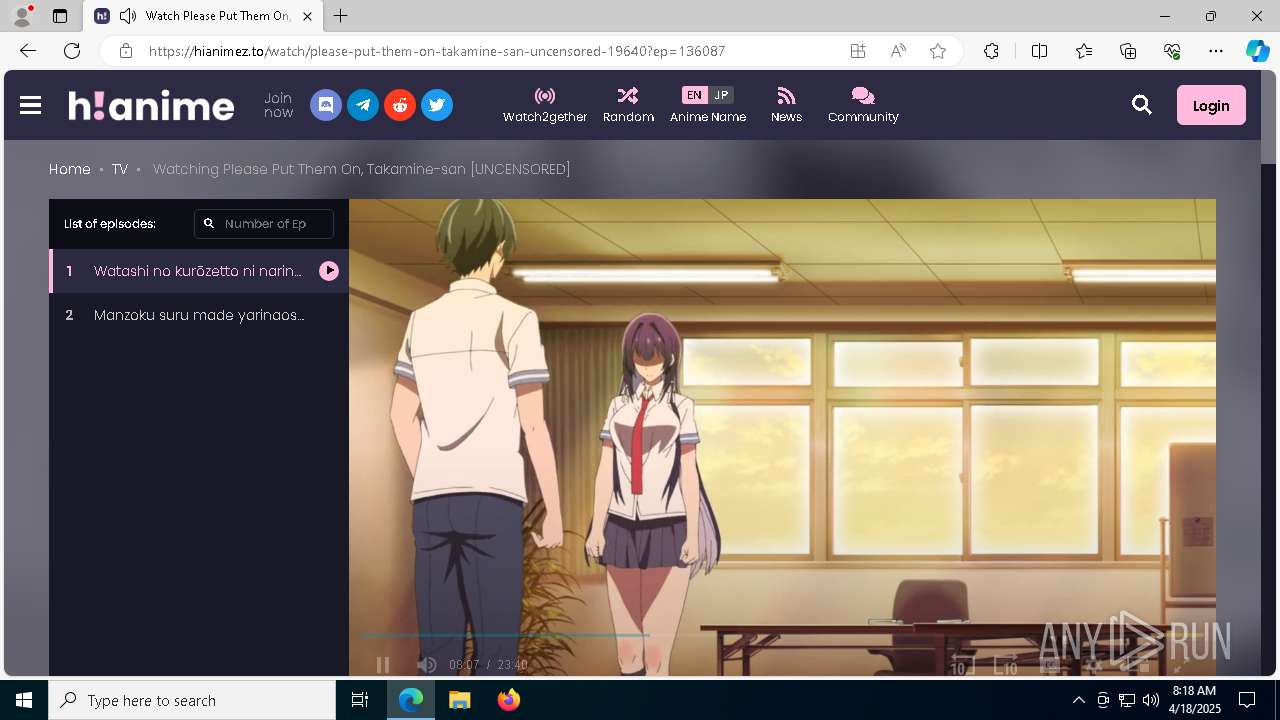Open the taskbar clock and date

click(x=1194, y=700)
